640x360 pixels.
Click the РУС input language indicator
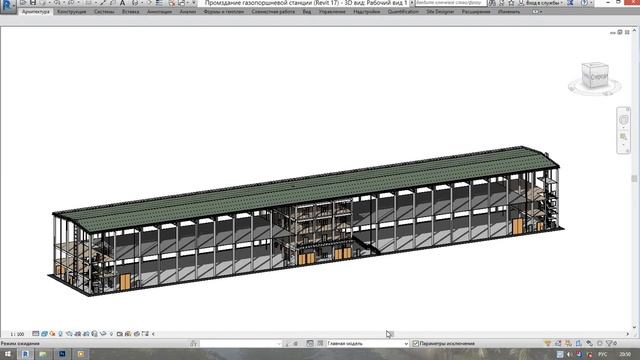pos(602,354)
